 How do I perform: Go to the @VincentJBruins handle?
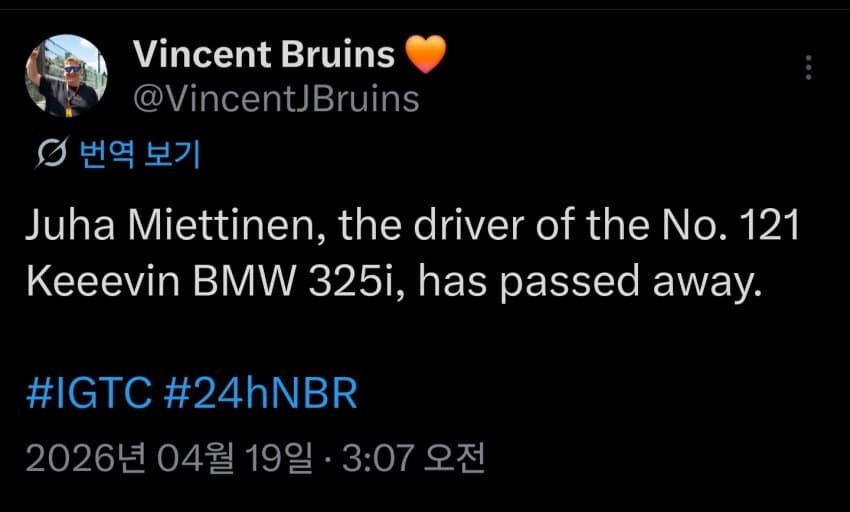[x=276, y=98]
